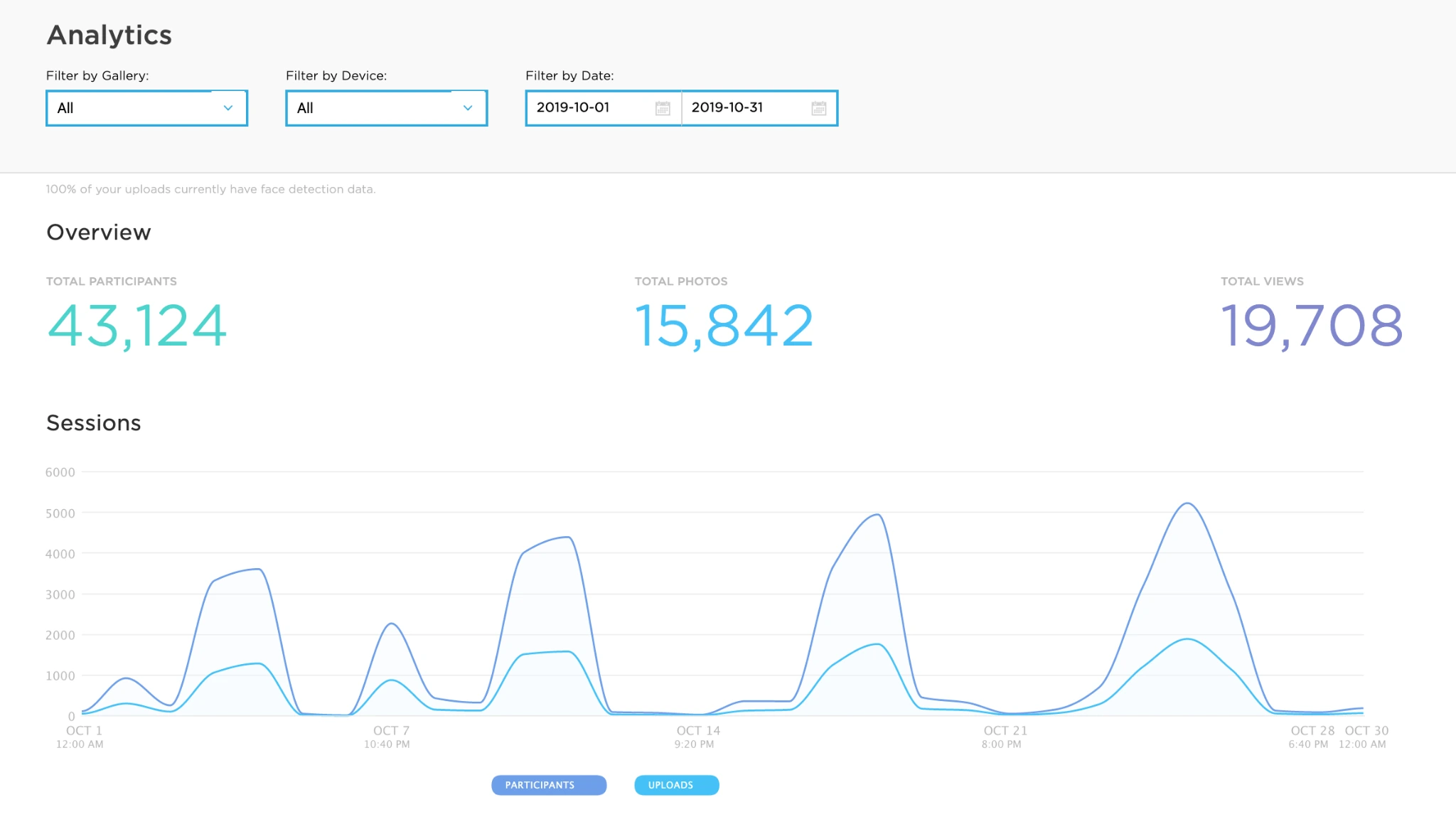Toggle the Uploads series legend
Viewport: 1456px width, 839px height.
[676, 785]
